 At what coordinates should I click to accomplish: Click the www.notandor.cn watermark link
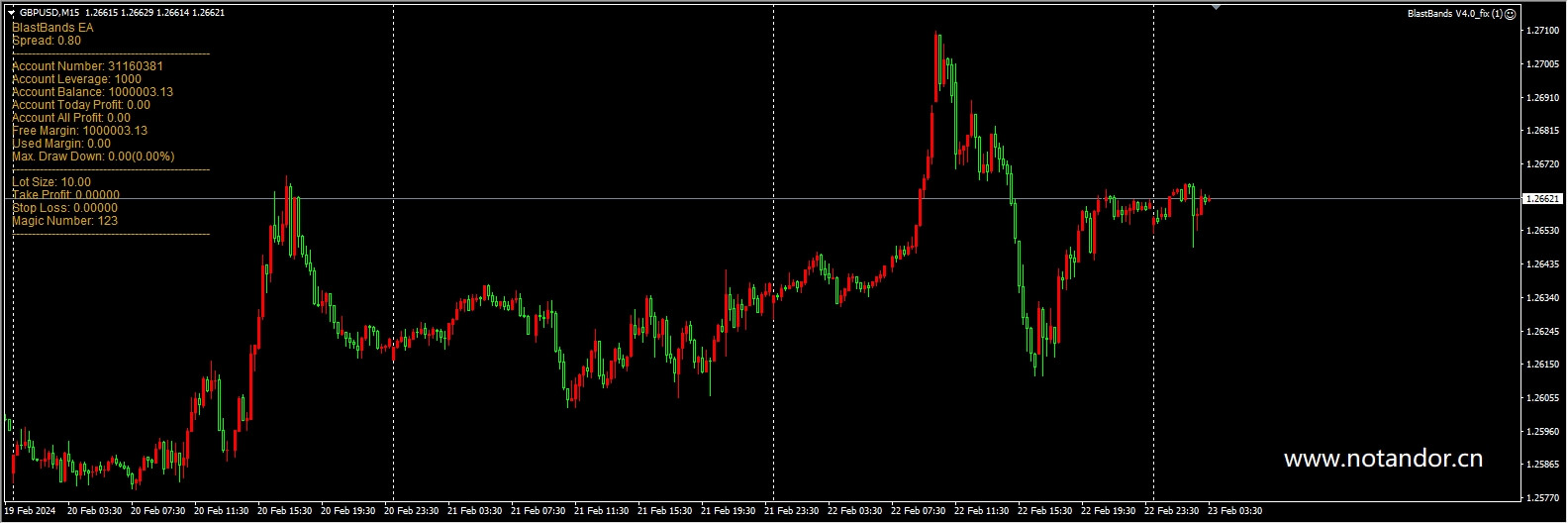(x=1383, y=459)
